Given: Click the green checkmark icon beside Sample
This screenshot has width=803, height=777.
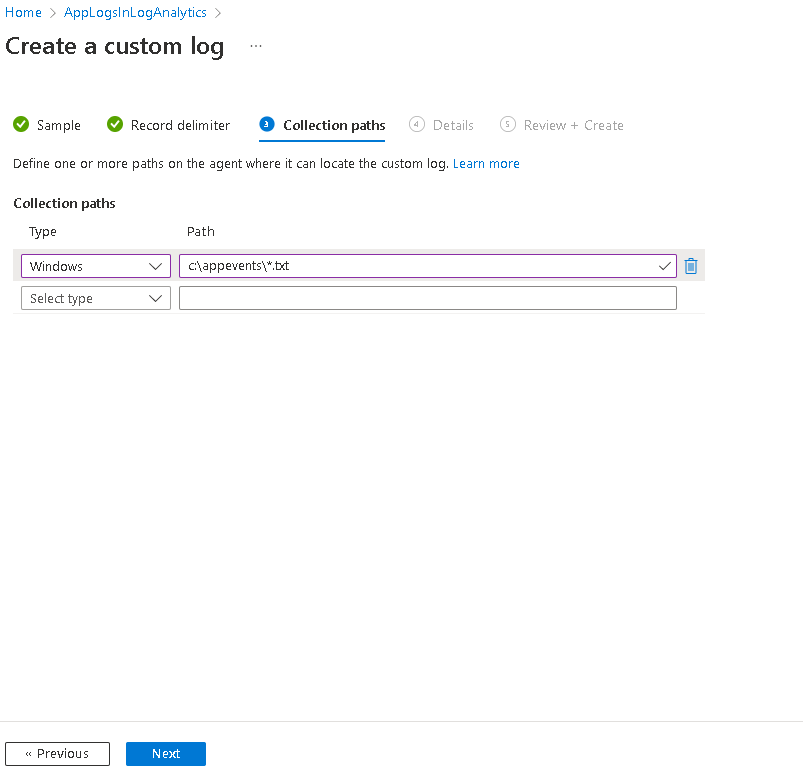Looking at the screenshot, I should click(x=21, y=125).
